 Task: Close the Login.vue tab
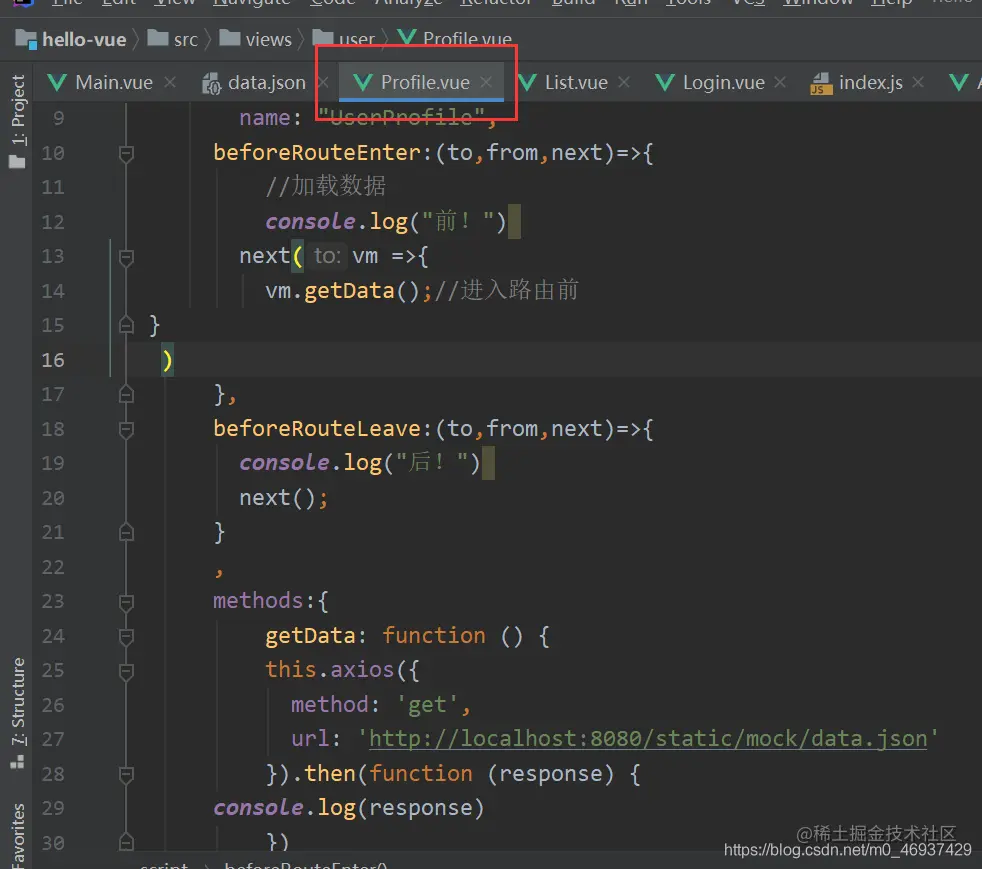(780, 82)
